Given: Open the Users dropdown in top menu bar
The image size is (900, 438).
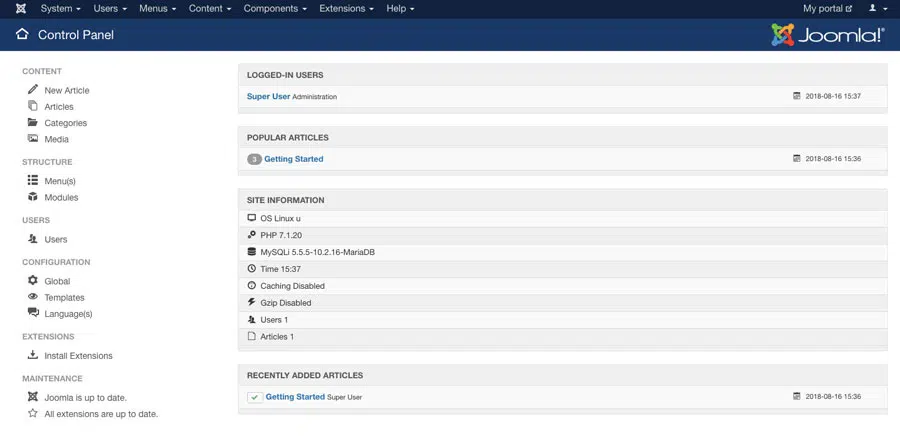Looking at the screenshot, I should click(x=110, y=9).
